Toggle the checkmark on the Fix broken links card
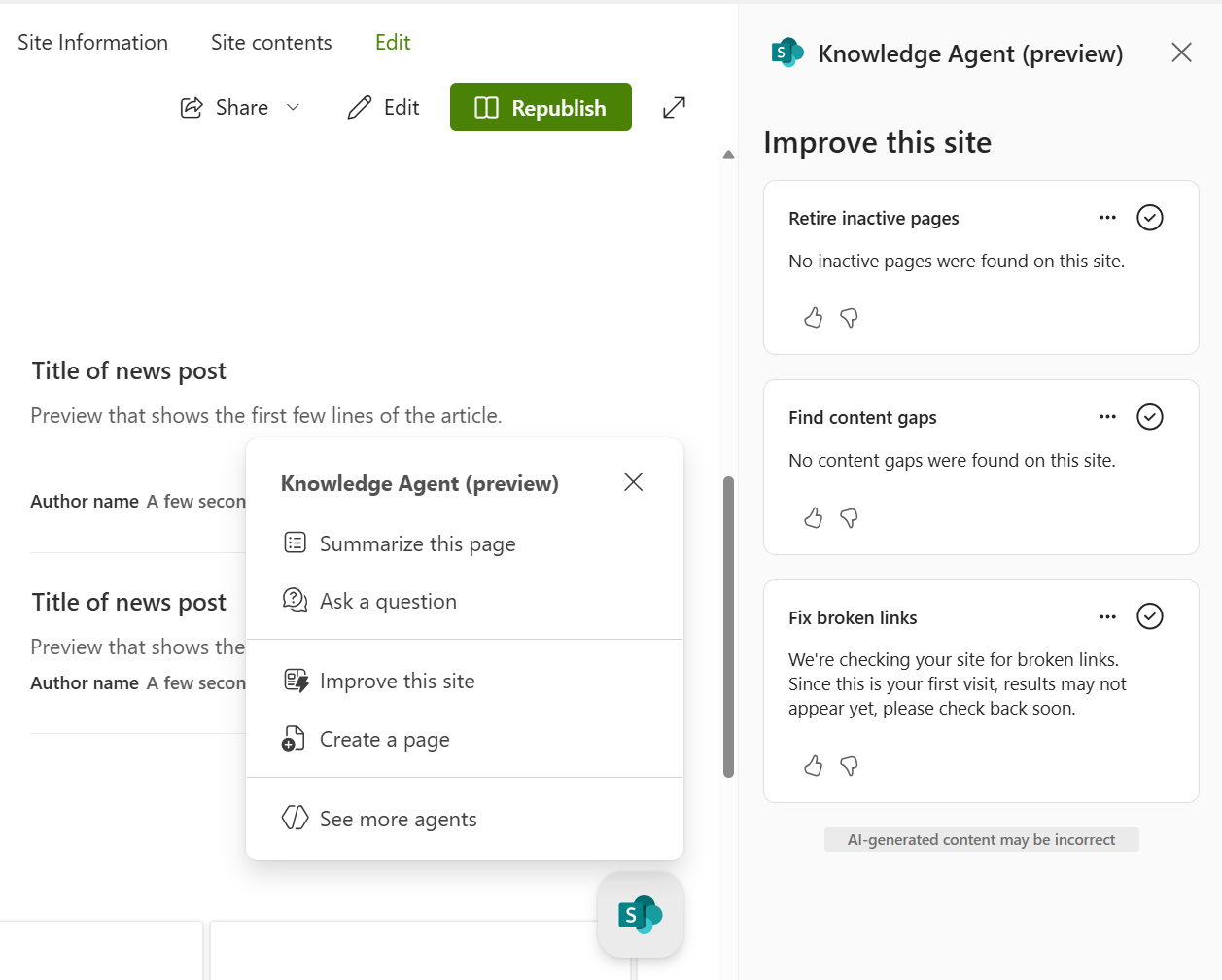Screen dimensions: 1222x980 click(x=1150, y=616)
